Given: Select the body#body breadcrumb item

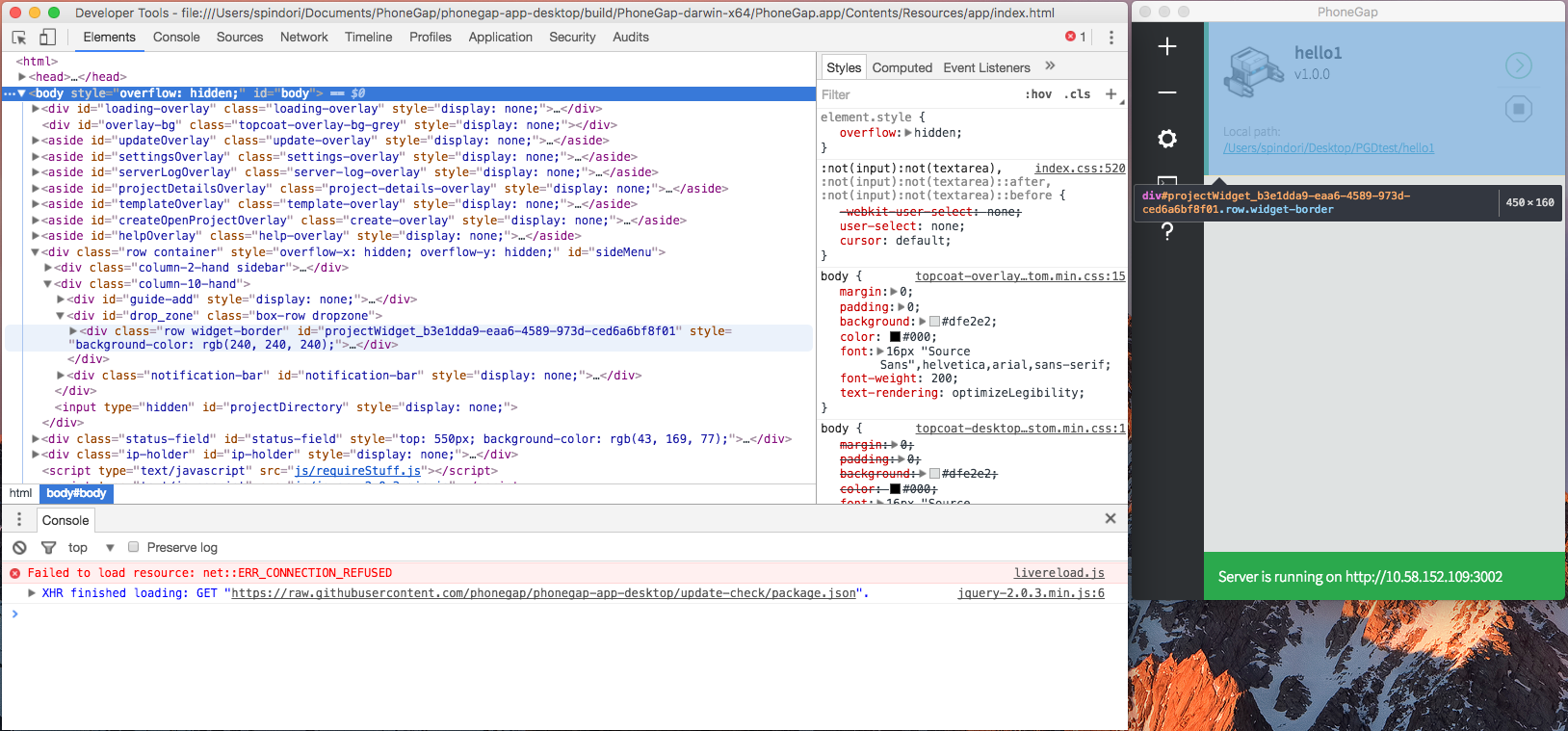Looking at the screenshot, I should [x=76, y=493].
